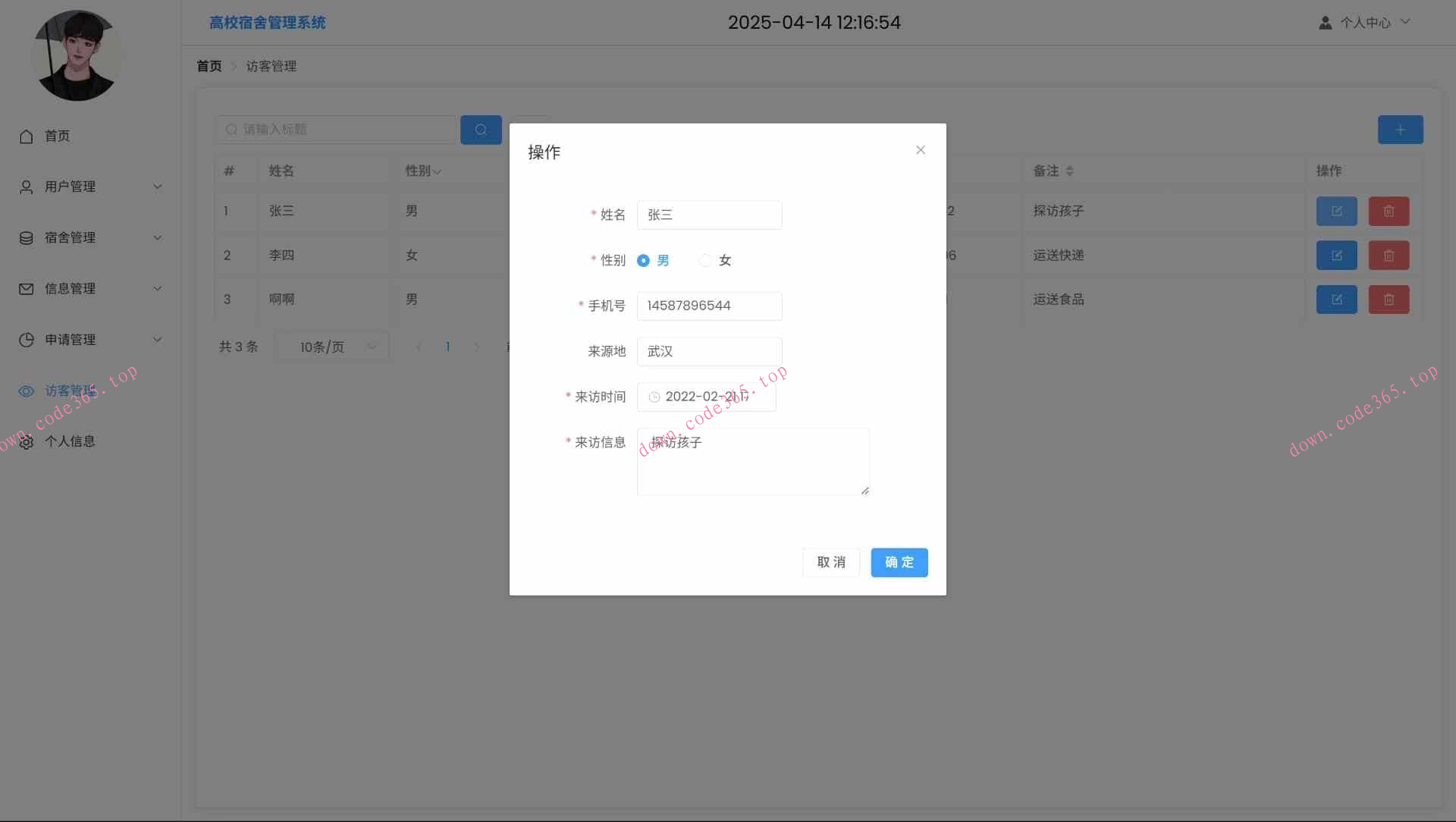This screenshot has width=1456, height=822.
Task: Select the 男 gender radio button
Action: (x=643, y=260)
